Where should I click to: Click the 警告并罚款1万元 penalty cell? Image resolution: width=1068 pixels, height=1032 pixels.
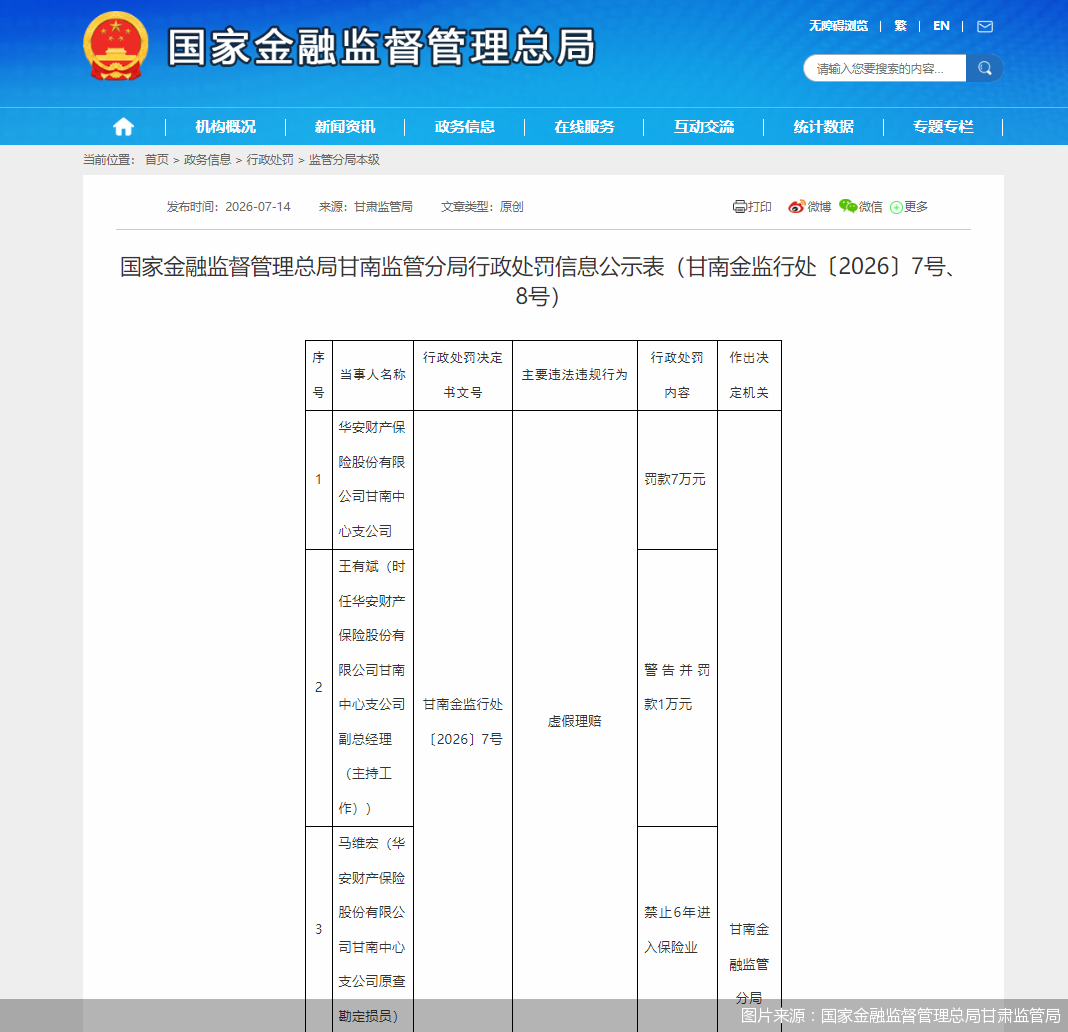coord(677,687)
